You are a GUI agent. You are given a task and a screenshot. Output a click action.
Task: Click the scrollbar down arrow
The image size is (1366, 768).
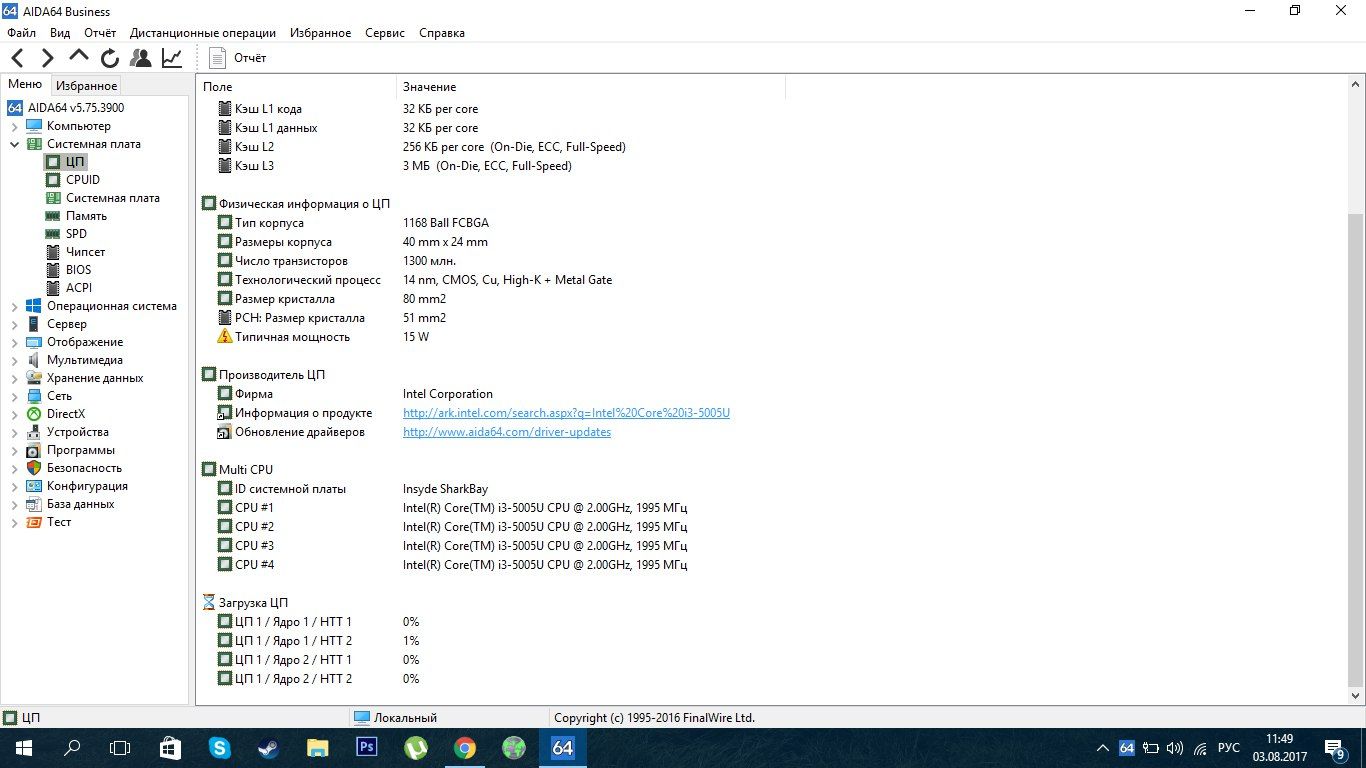click(1355, 695)
